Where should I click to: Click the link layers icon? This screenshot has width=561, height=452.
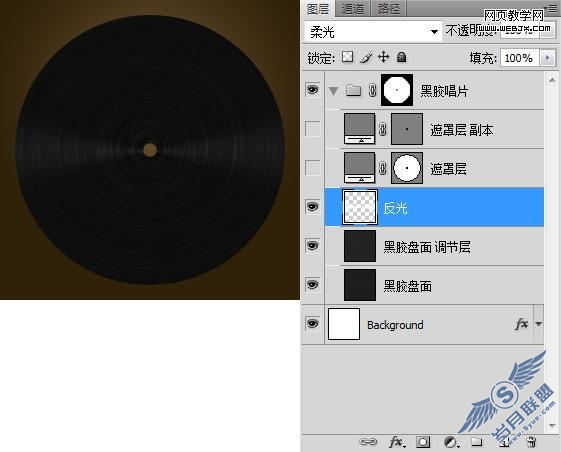[x=368, y=442]
